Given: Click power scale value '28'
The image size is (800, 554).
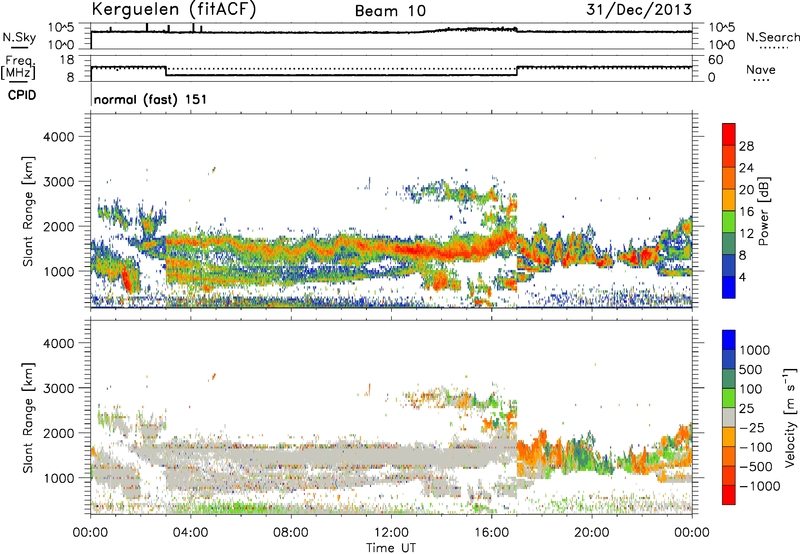Looking at the screenshot, I should [746, 146].
